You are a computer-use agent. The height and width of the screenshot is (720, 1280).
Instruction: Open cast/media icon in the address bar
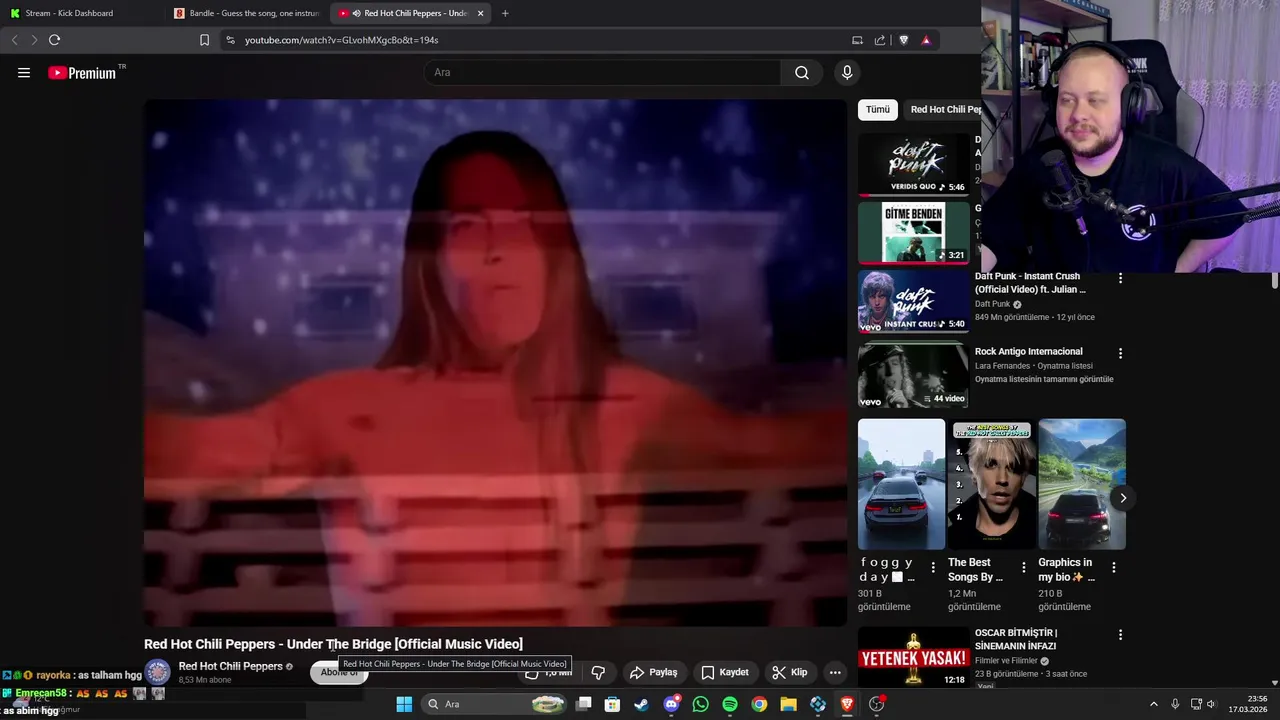857,40
